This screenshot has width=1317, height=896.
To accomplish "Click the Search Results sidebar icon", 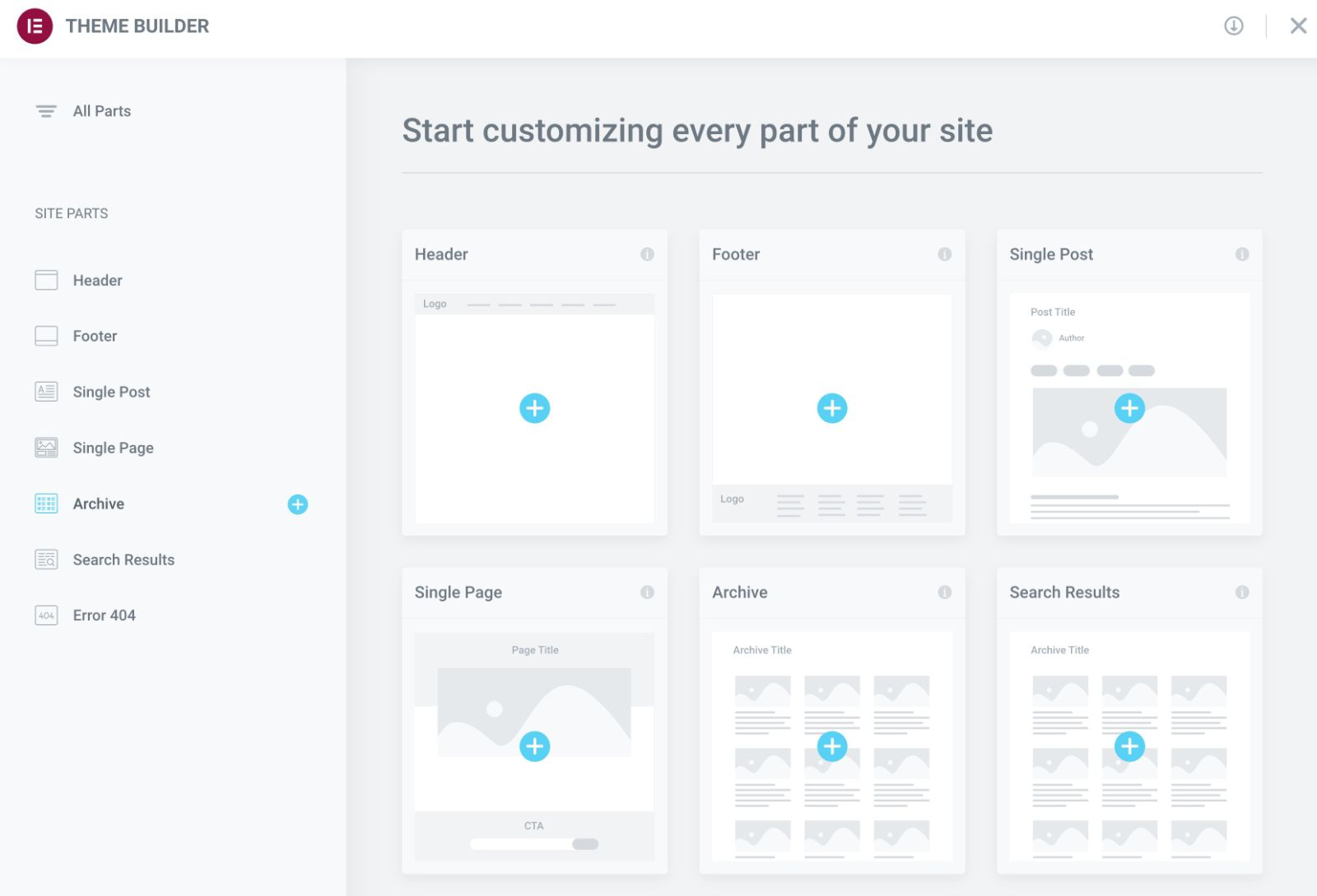I will [x=46, y=559].
